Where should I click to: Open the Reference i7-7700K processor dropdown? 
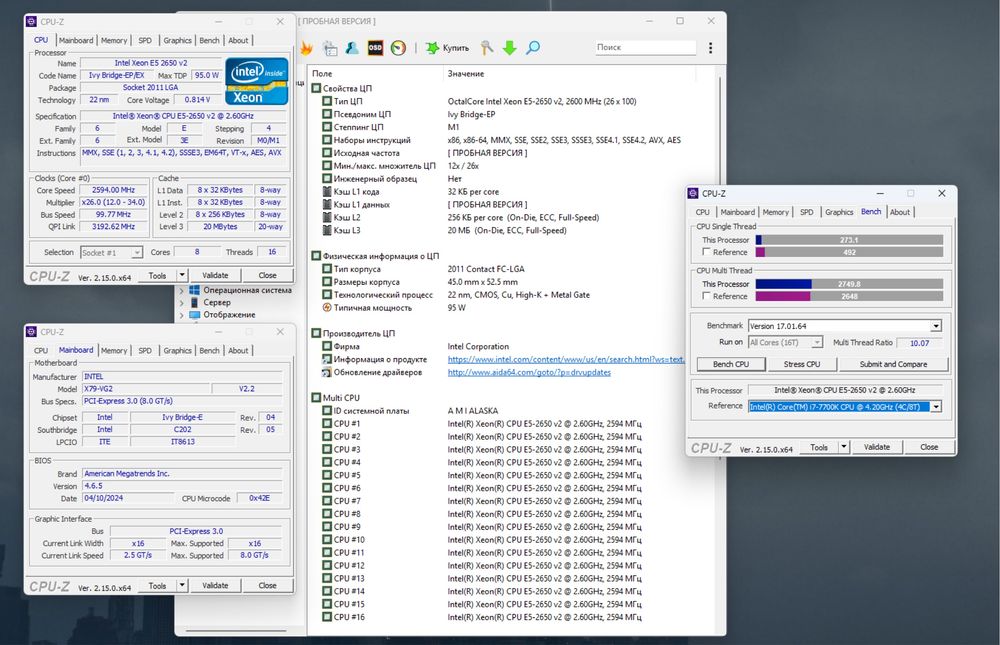tap(936, 406)
